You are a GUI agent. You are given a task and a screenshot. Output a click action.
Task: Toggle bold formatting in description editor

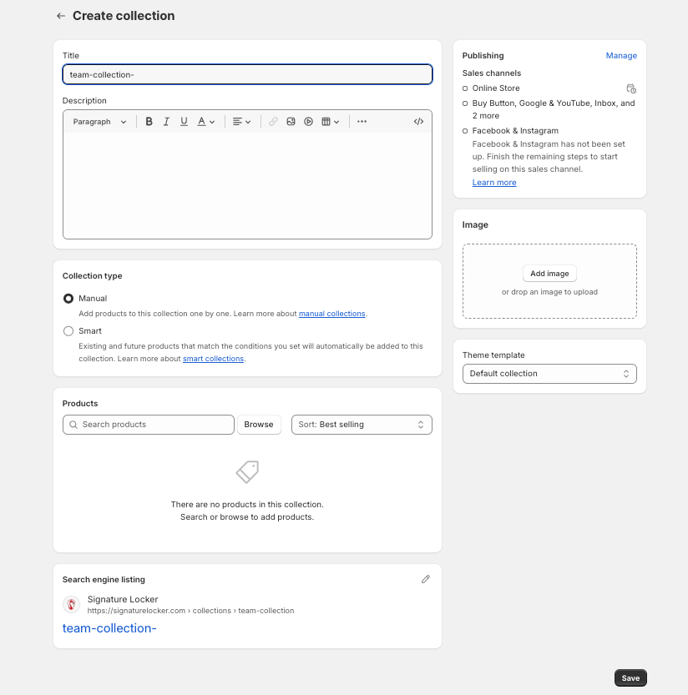tap(149, 122)
